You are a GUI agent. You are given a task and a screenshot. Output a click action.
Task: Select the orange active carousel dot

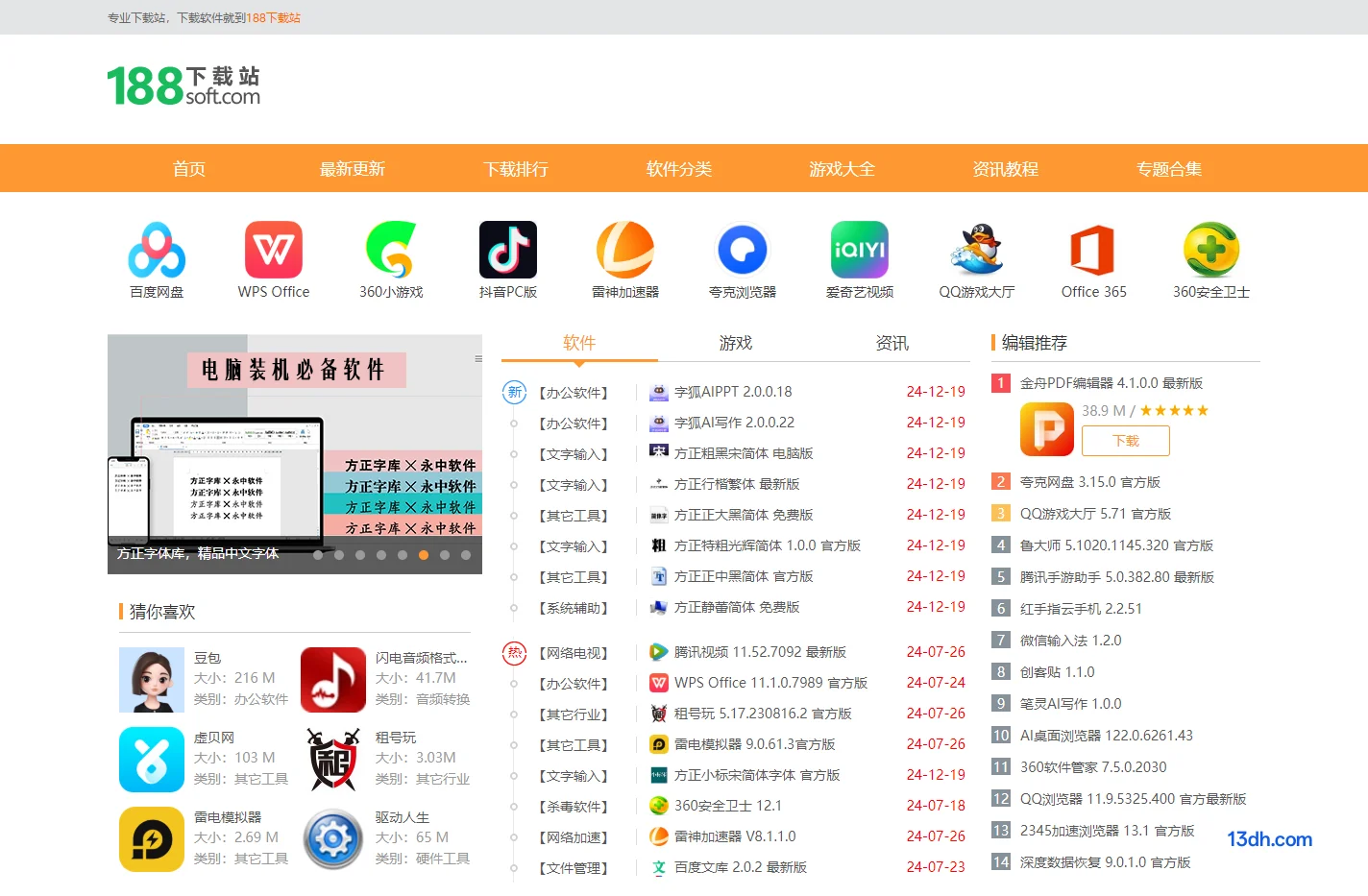(424, 555)
